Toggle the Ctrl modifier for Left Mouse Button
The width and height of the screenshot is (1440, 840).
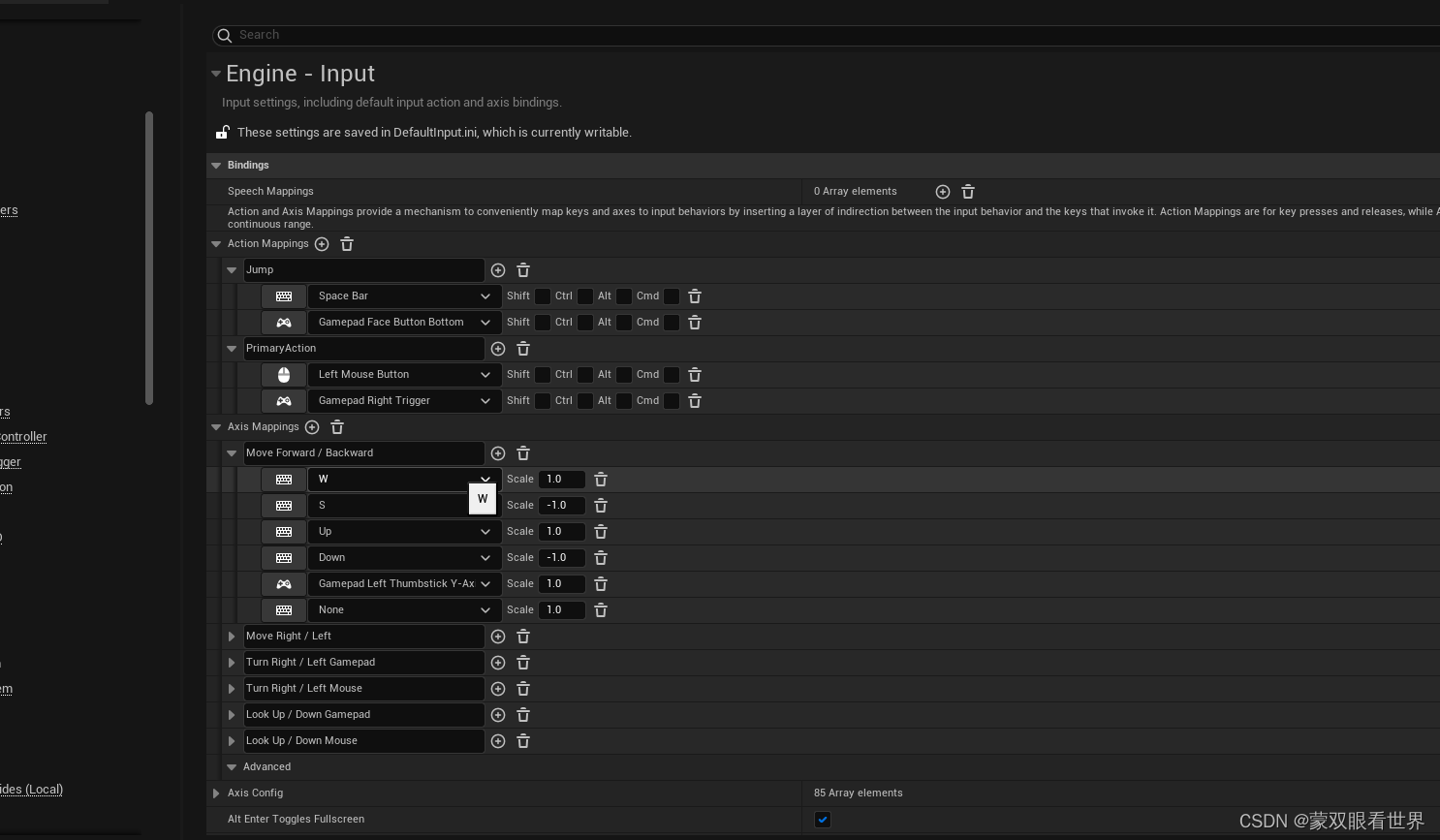coord(585,374)
